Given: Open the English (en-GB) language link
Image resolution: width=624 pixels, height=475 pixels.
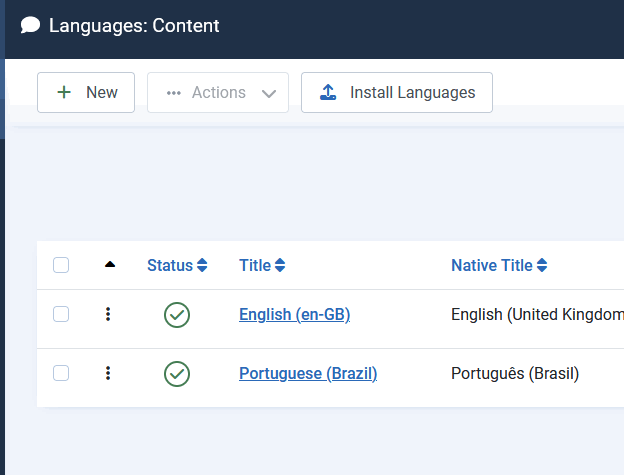Looking at the screenshot, I should [294, 315].
